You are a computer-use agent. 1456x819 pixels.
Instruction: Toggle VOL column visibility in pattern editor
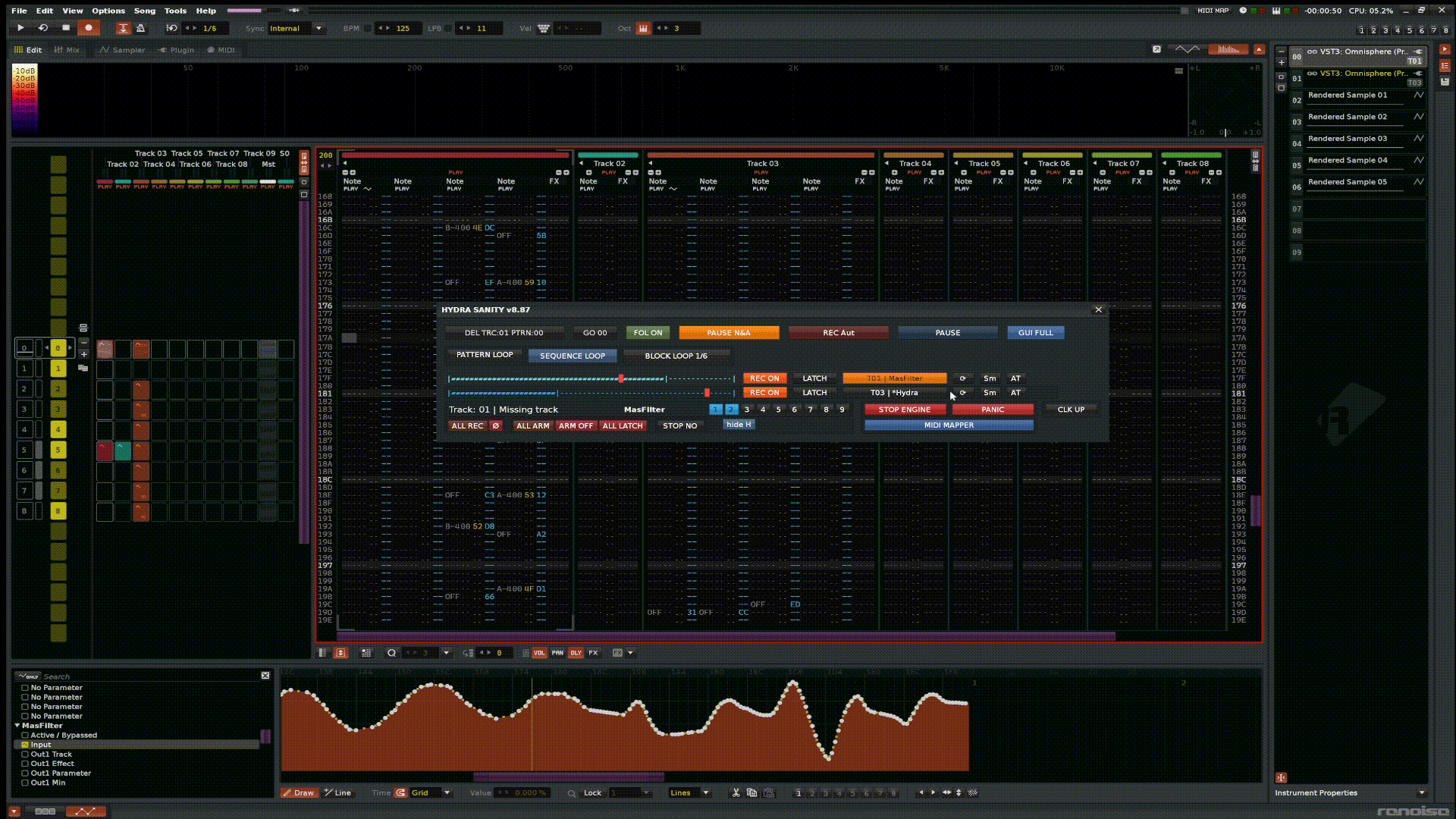pos(539,653)
